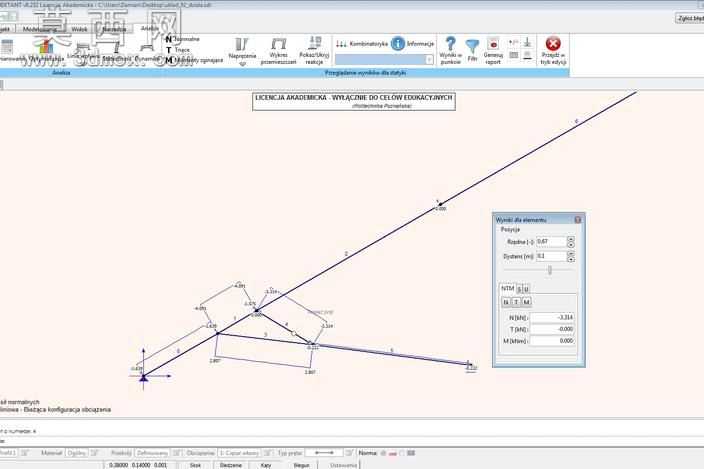This screenshot has height=469, width=704.
Task: Toggle the Biegun button
Action: (301, 465)
